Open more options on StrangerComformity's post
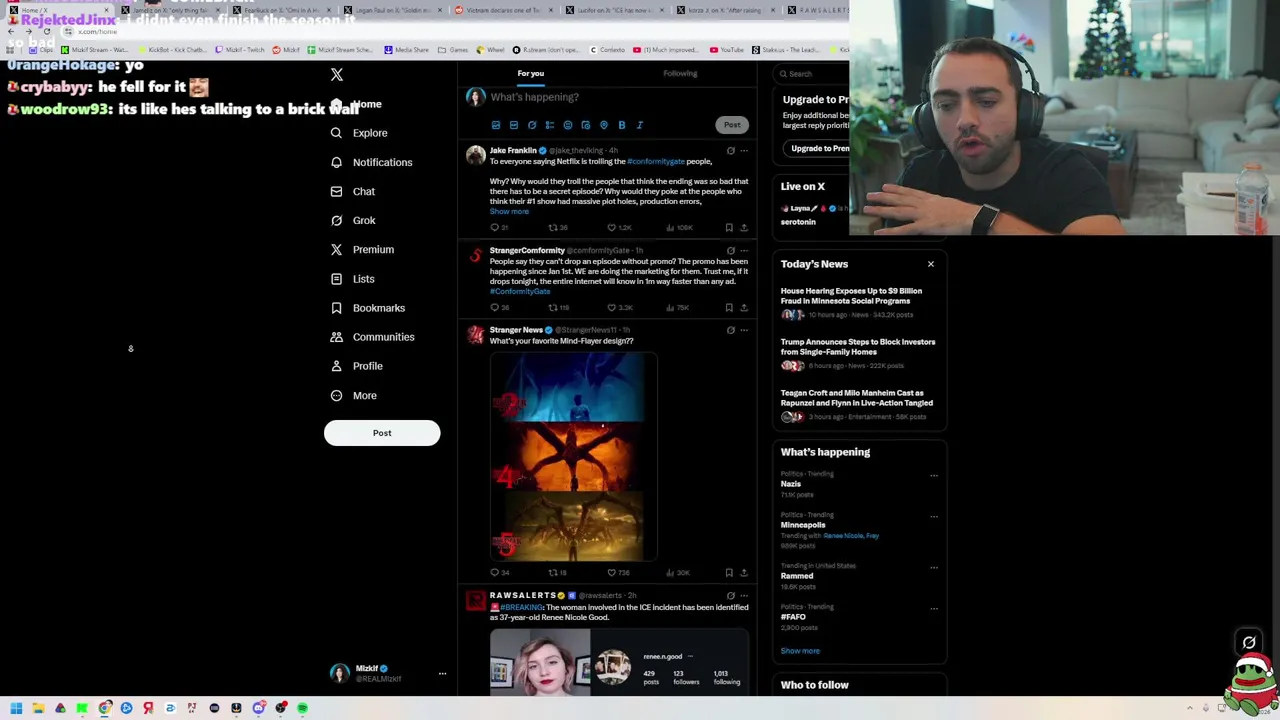The image size is (1280, 720). click(744, 250)
